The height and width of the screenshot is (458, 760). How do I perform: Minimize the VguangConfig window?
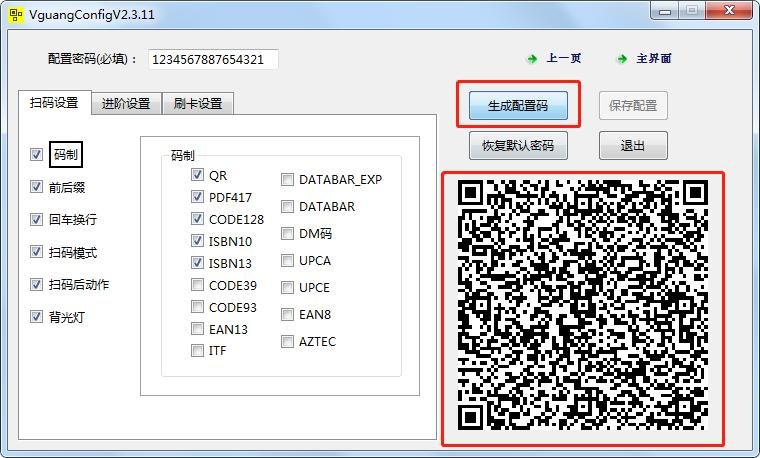pyautogui.click(x=665, y=11)
